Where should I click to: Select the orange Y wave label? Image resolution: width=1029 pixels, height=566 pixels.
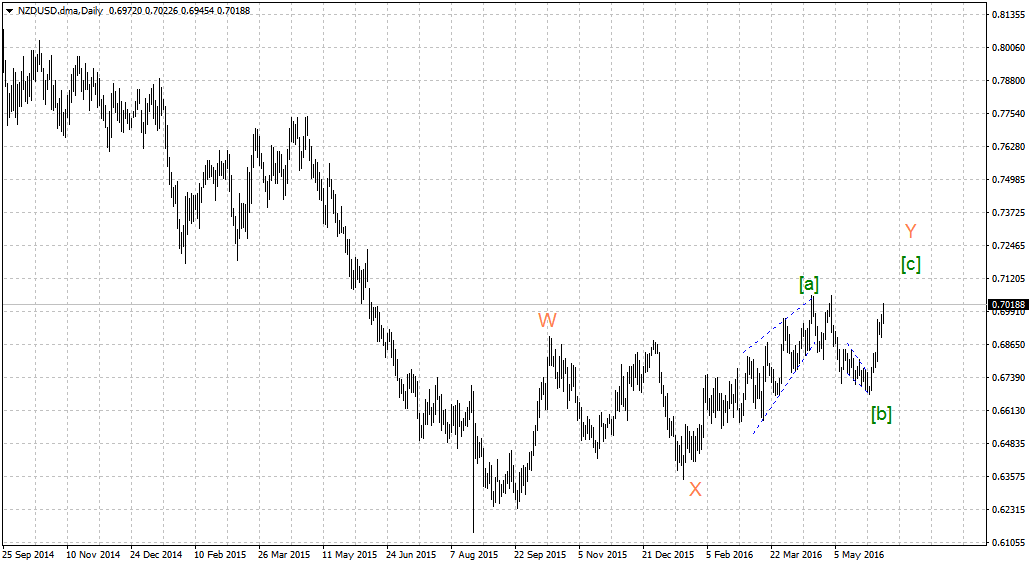(910, 231)
